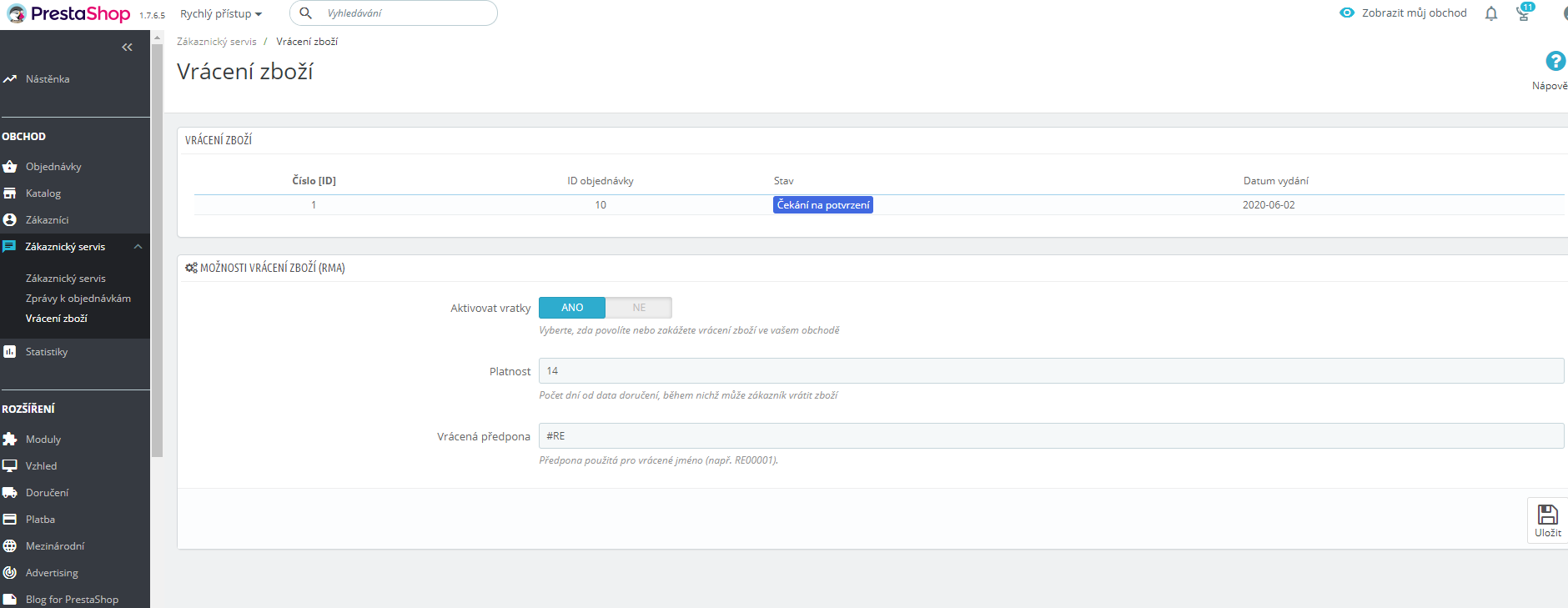Click the Mezinárodní globe icon
The width and height of the screenshot is (1568, 608).
coord(10,546)
